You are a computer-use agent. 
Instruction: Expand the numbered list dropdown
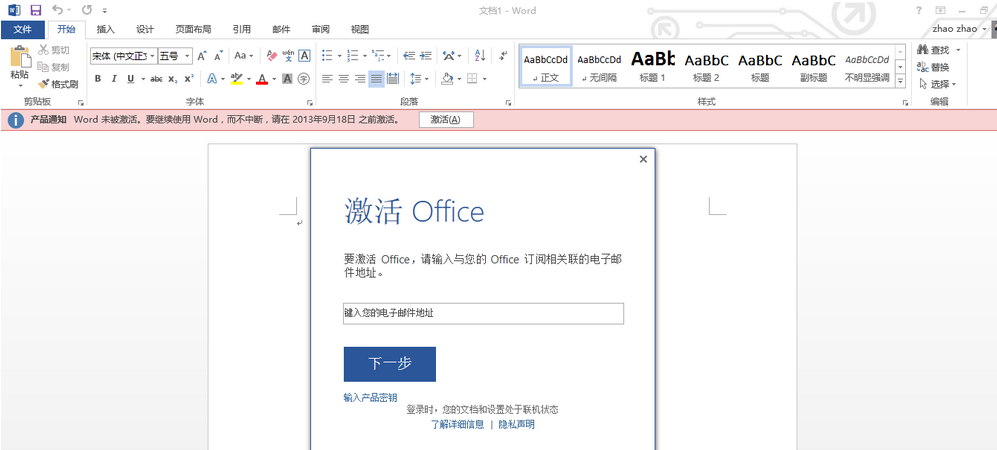365,56
